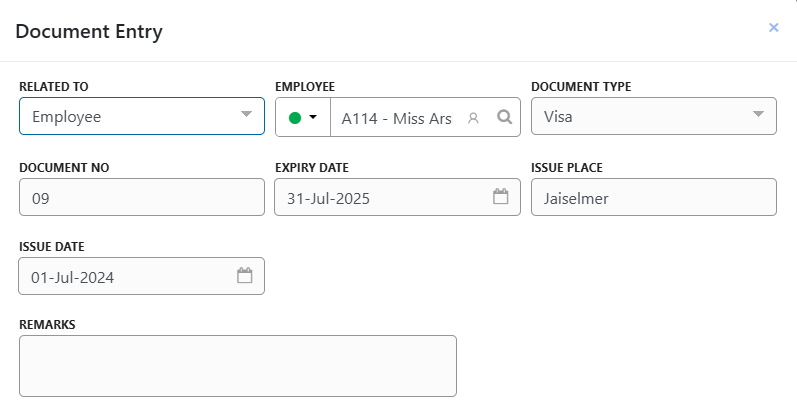Viewport: 797px width, 410px height.
Task: Click the A114 - Miss Ars employee text
Action: (396, 118)
